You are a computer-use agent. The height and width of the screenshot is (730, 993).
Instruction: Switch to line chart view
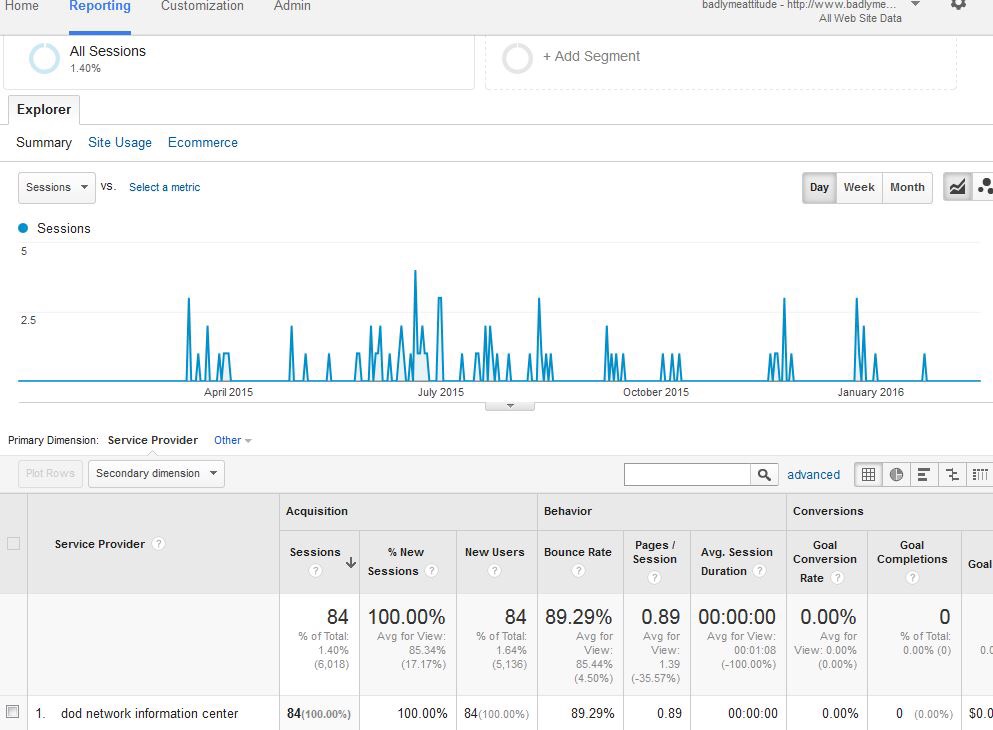pyautogui.click(x=957, y=187)
